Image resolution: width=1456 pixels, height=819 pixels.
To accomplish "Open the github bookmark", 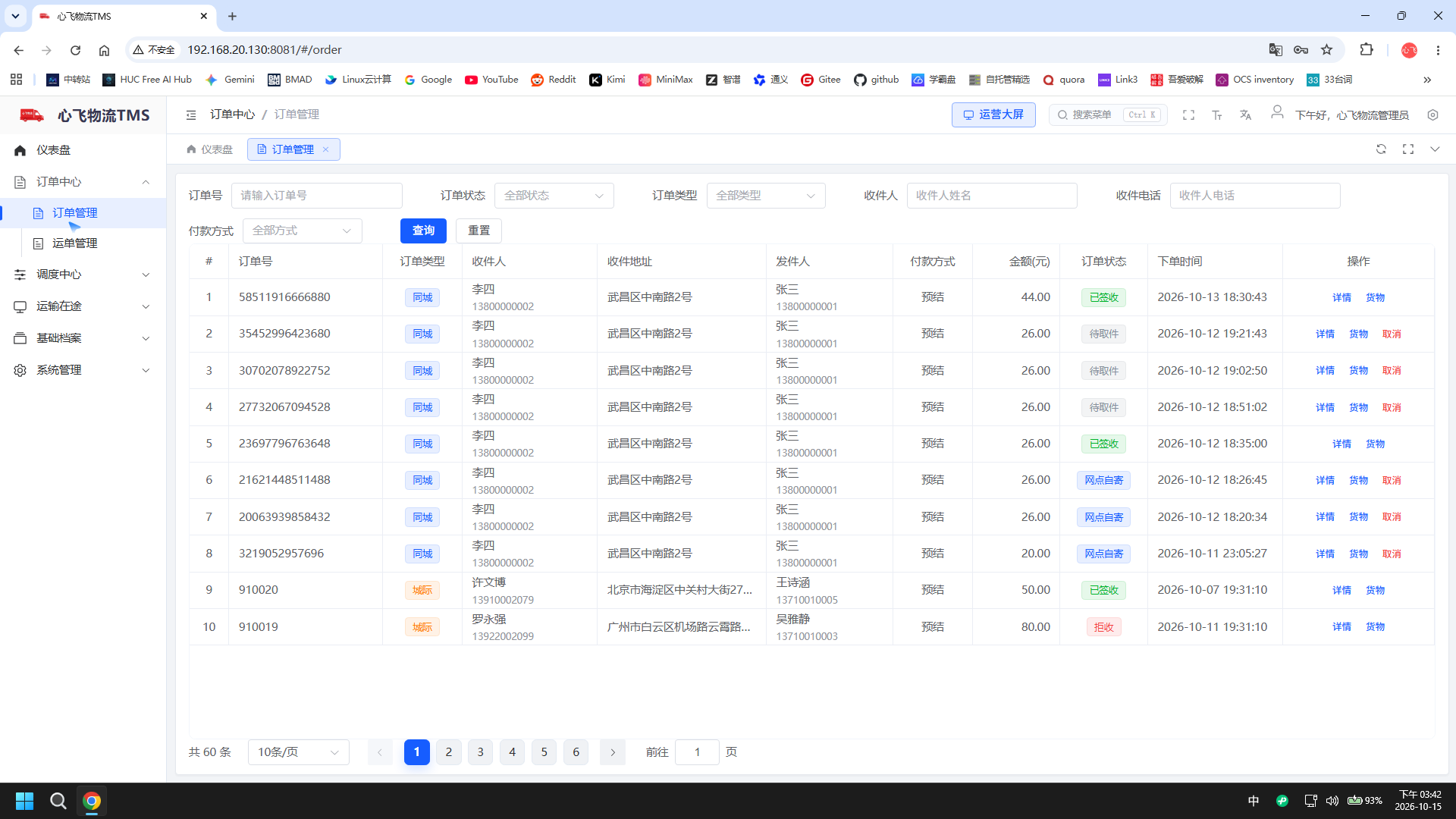I will pyautogui.click(x=876, y=80).
